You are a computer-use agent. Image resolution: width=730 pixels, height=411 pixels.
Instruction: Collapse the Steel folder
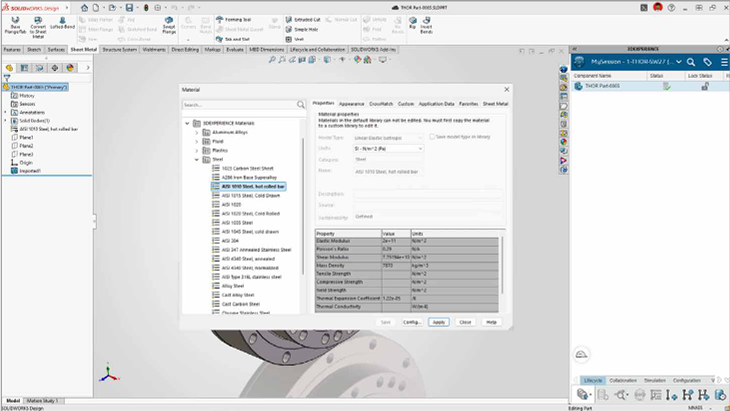click(x=196, y=160)
